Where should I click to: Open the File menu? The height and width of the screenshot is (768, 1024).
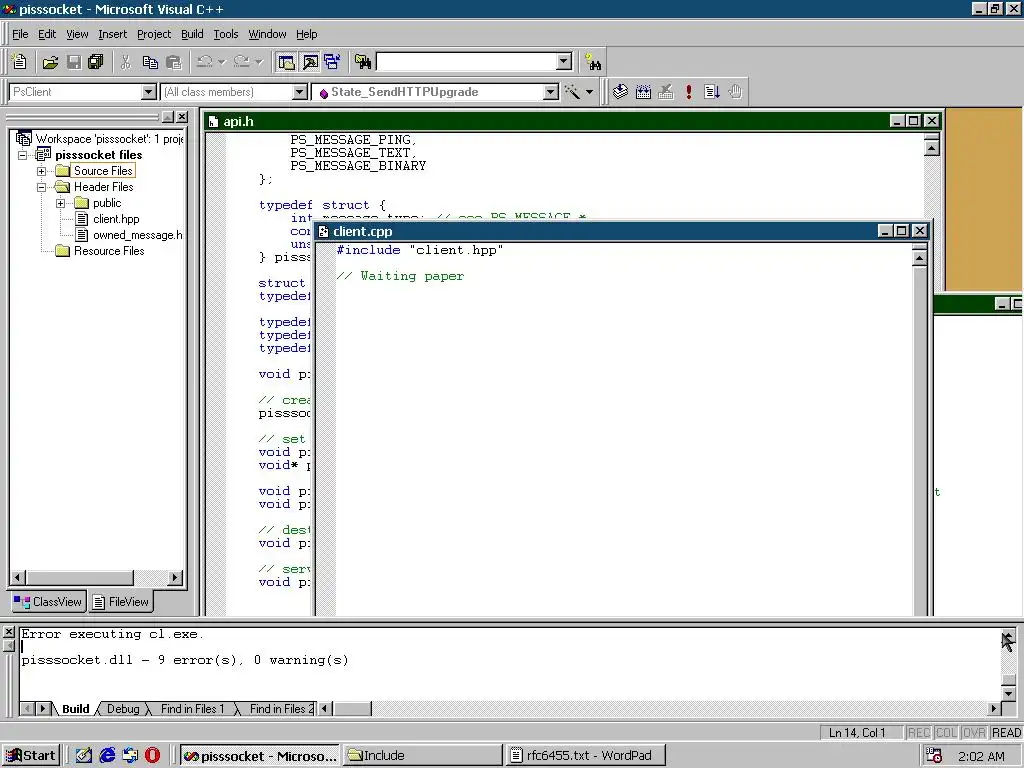click(x=20, y=34)
